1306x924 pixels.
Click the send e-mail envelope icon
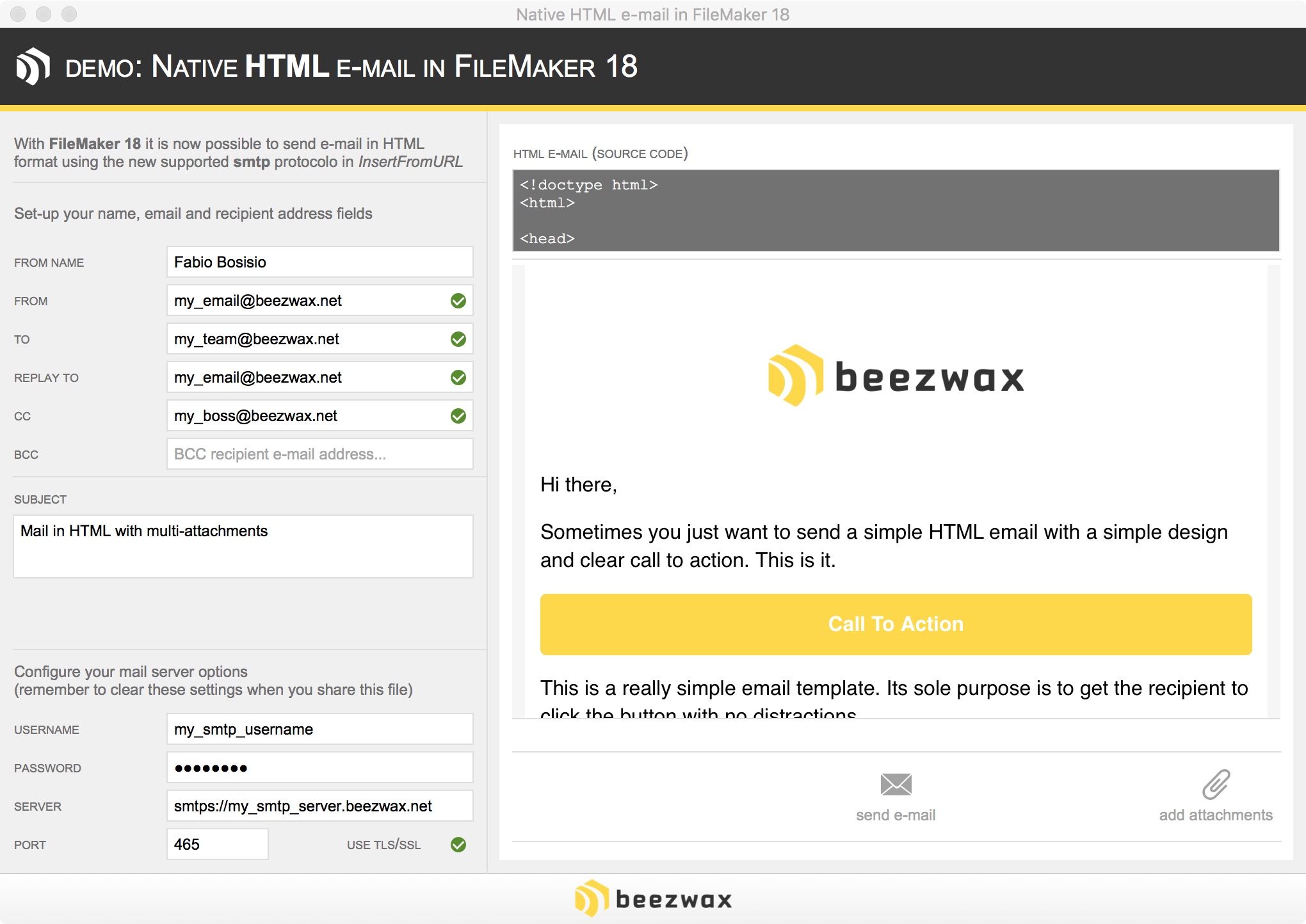pos(896,784)
